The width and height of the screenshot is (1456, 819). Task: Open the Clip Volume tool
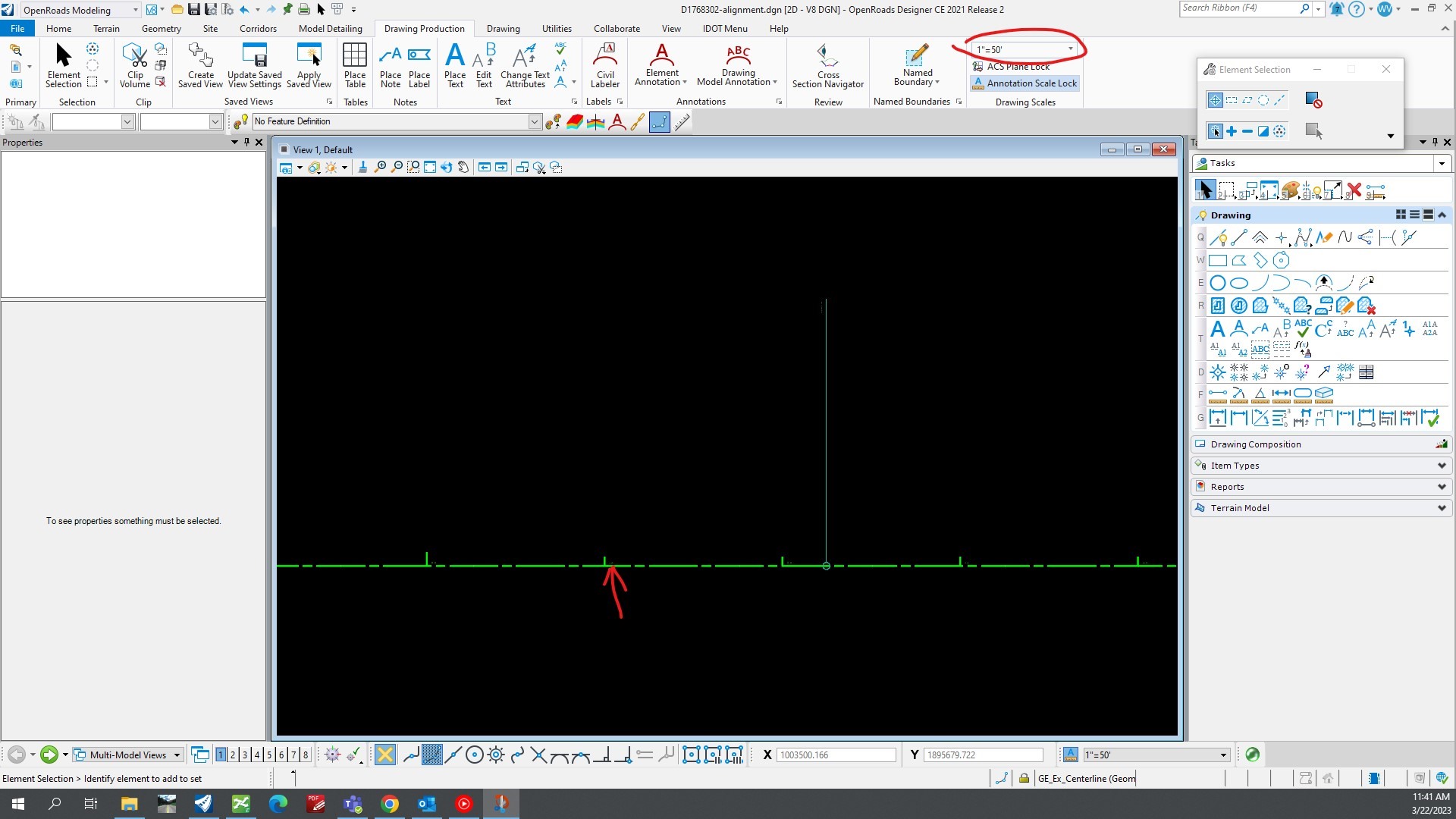[135, 65]
